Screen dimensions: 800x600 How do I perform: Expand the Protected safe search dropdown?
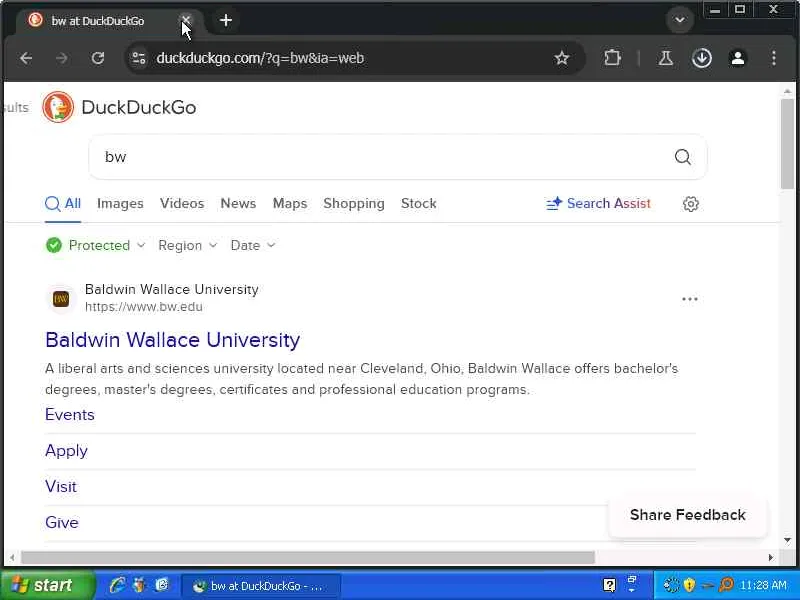(x=95, y=245)
